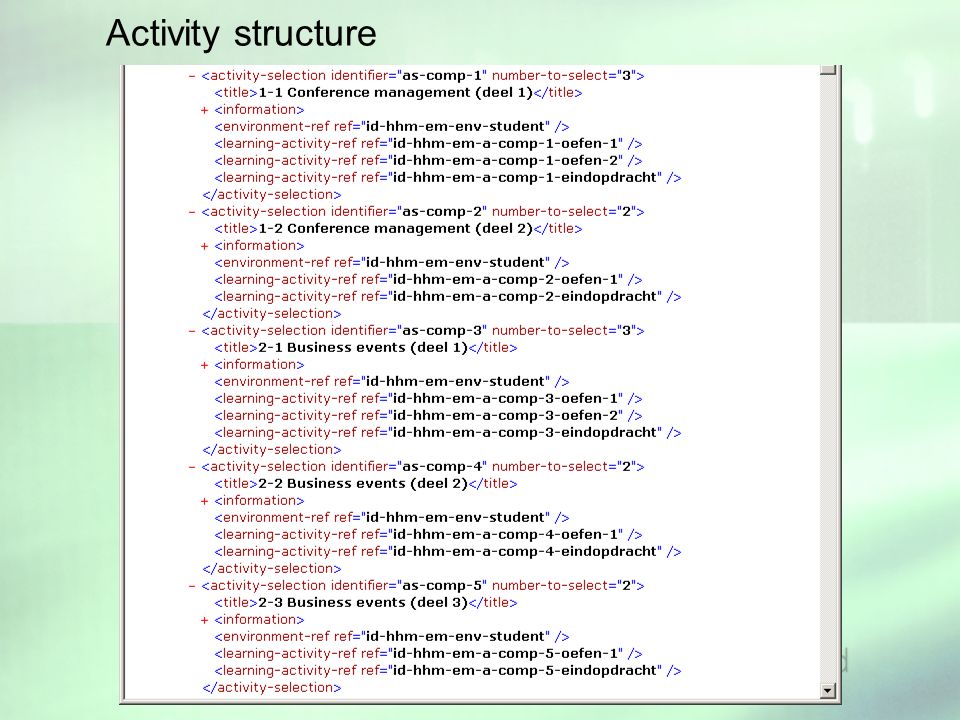Click closing activity-selection tag after comp-1-eindopdracht

[x=272, y=195]
